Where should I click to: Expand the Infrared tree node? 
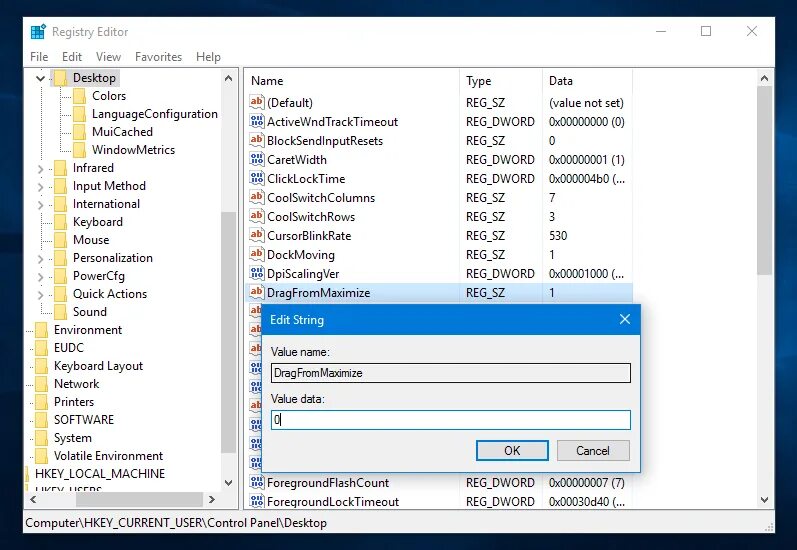[x=41, y=169]
